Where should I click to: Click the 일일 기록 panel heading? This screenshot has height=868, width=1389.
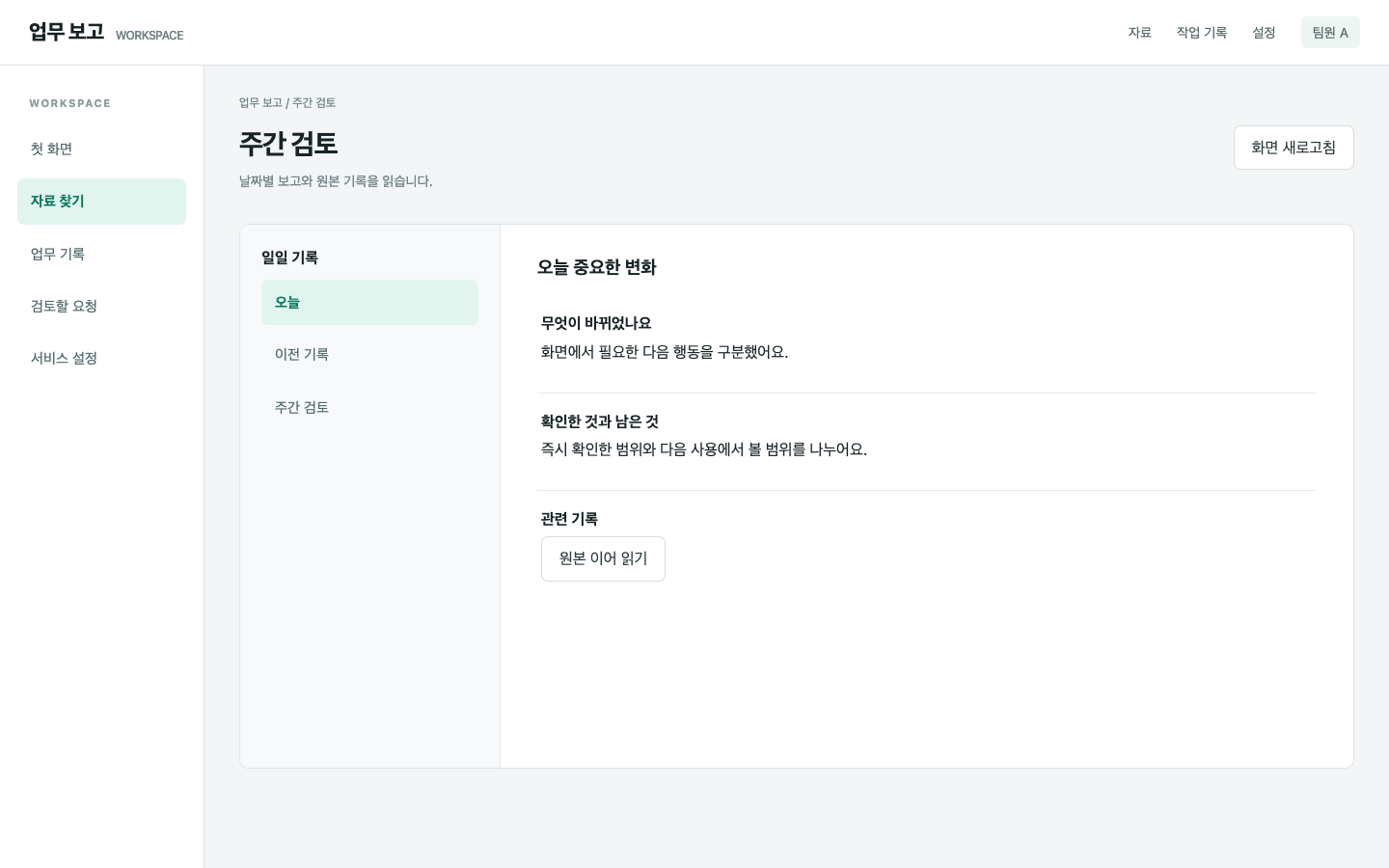289,258
